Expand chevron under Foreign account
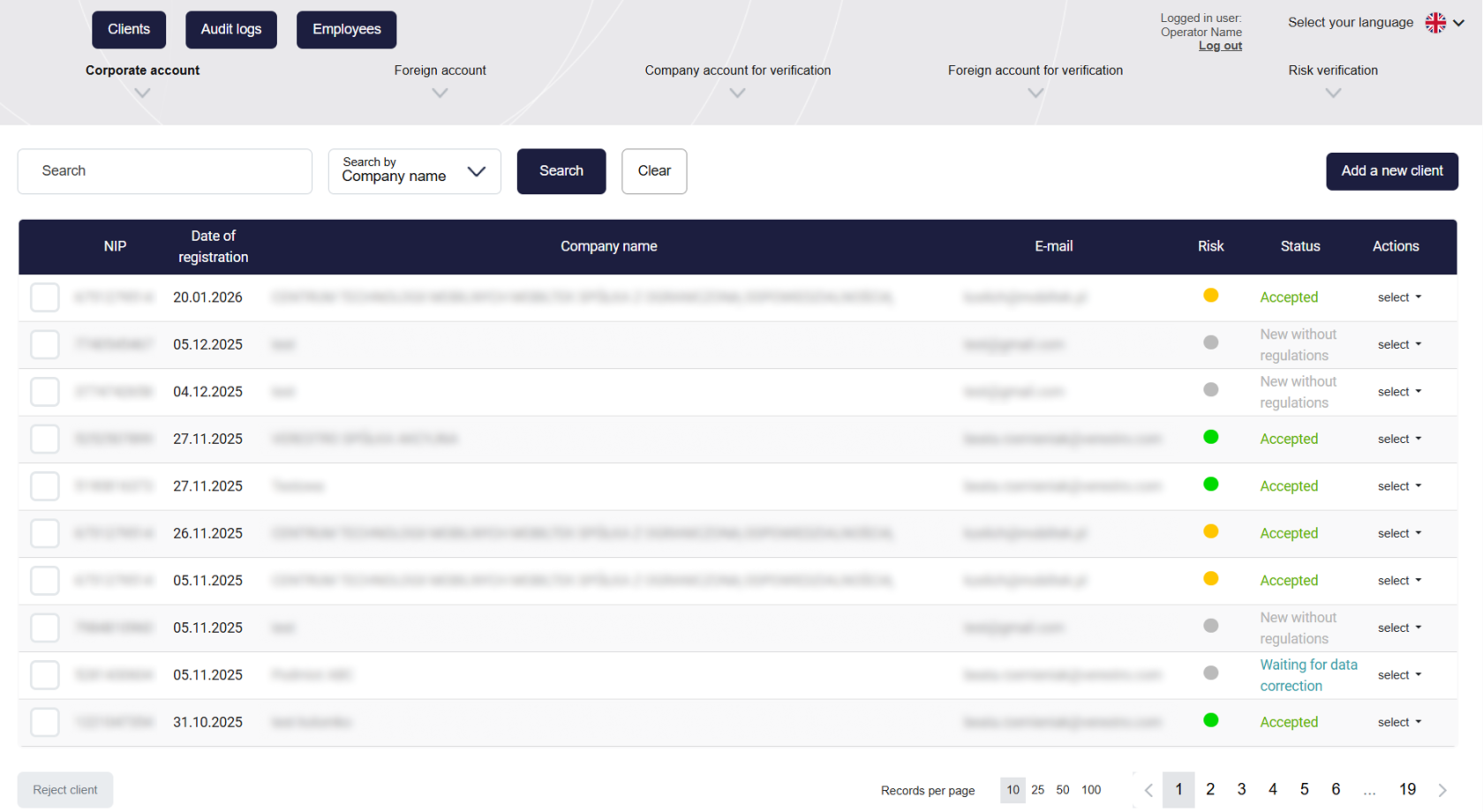This screenshot has height=812, width=1483. (440, 93)
